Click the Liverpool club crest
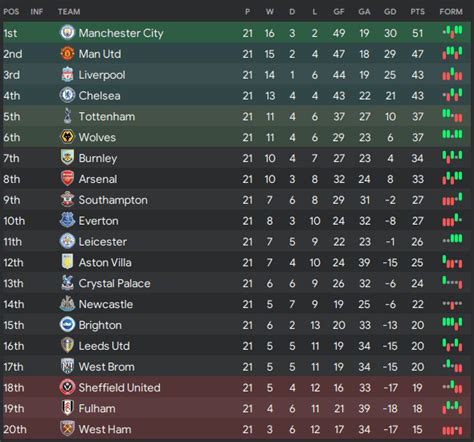The image size is (474, 442). [68, 75]
